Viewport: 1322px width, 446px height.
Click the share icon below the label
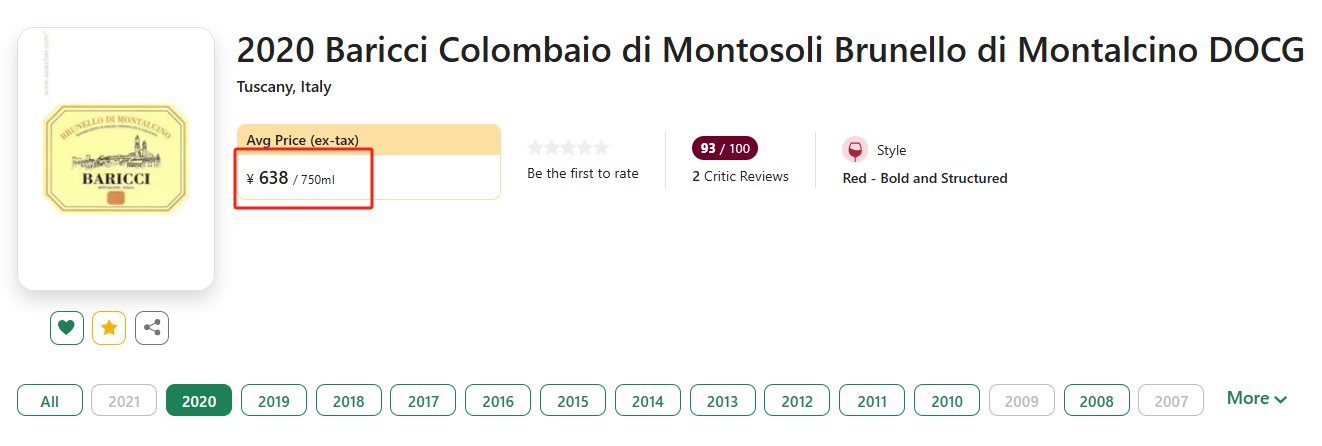152,328
